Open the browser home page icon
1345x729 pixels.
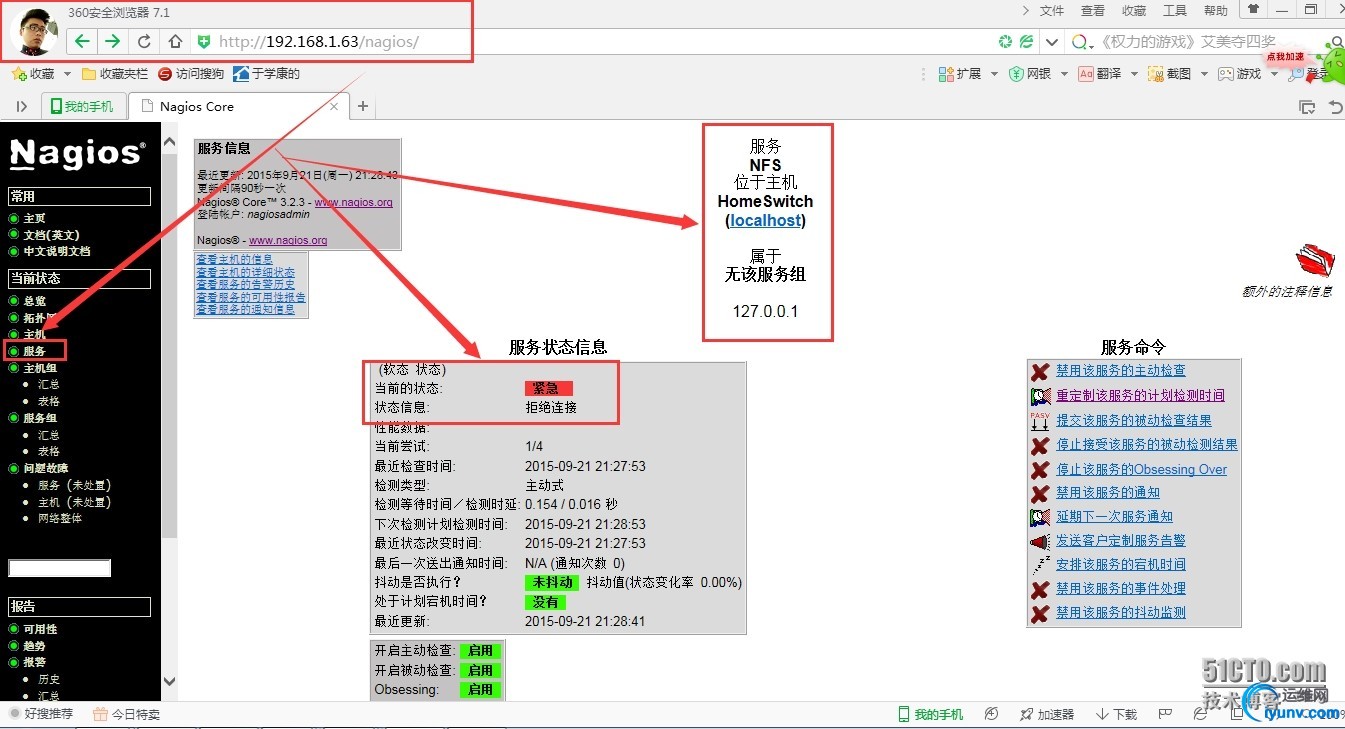click(174, 41)
